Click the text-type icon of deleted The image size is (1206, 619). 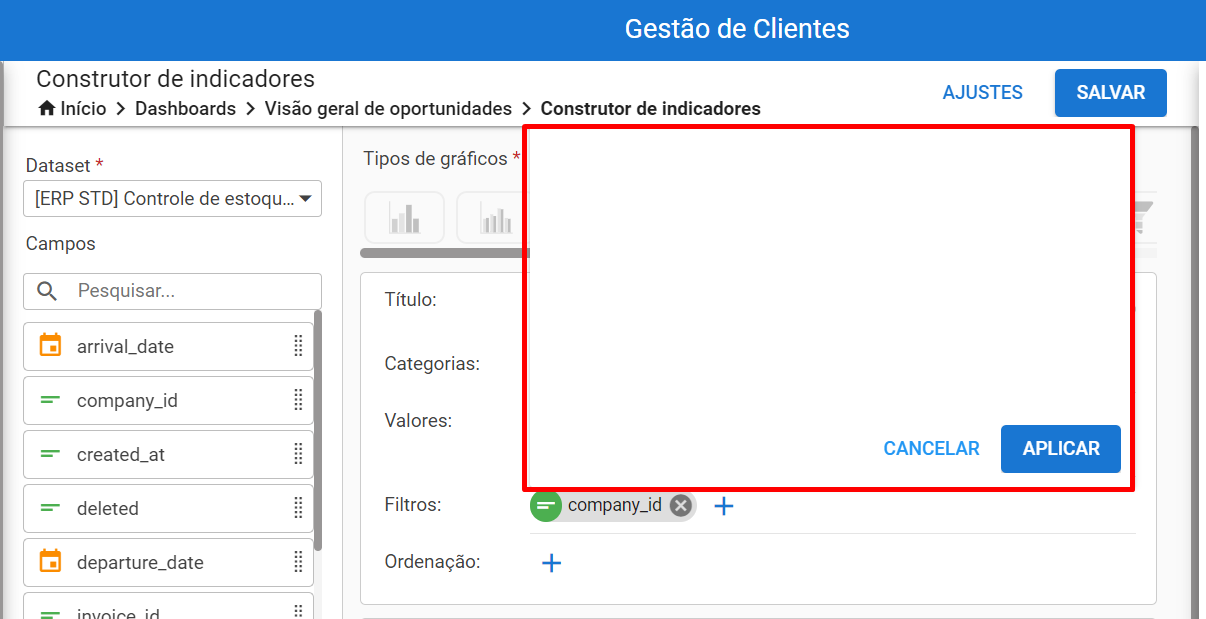point(50,508)
